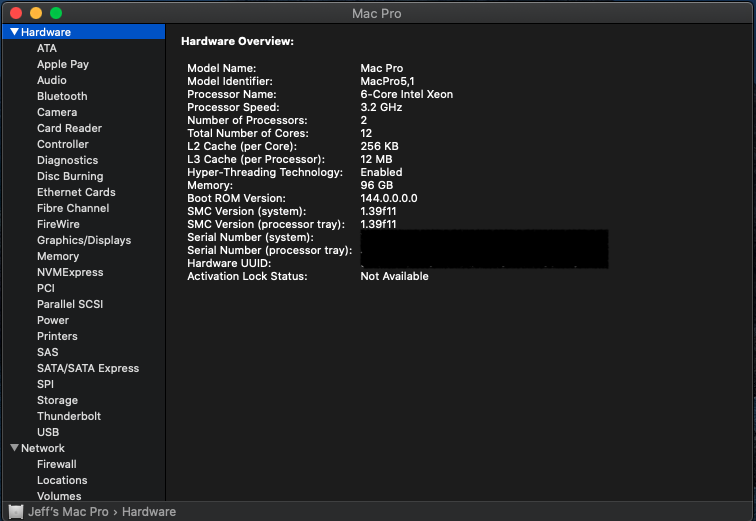Open the Parallel SCSI entry
756x521 pixels.
point(70,304)
